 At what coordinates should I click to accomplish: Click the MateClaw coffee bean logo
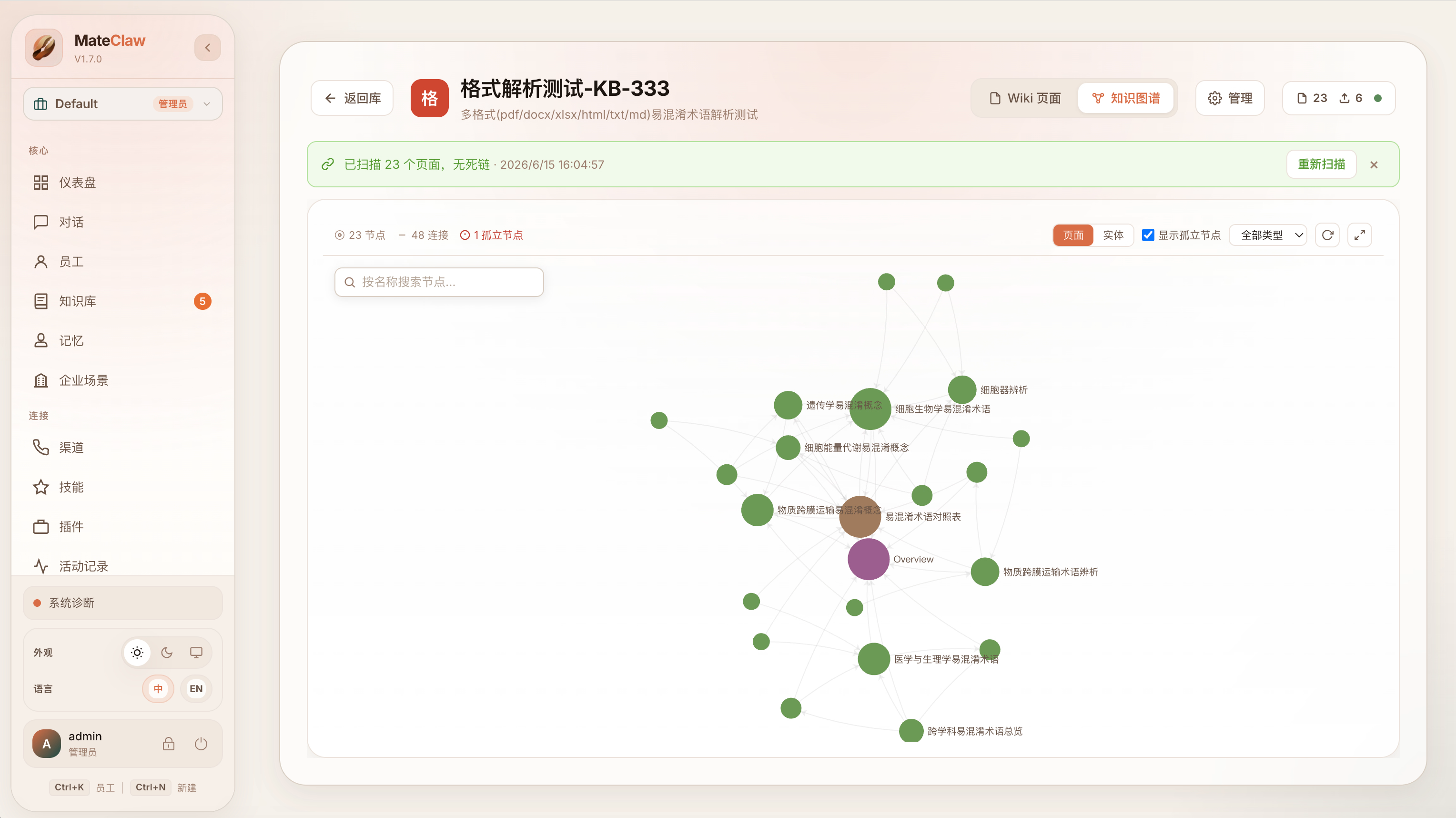pyautogui.click(x=44, y=48)
